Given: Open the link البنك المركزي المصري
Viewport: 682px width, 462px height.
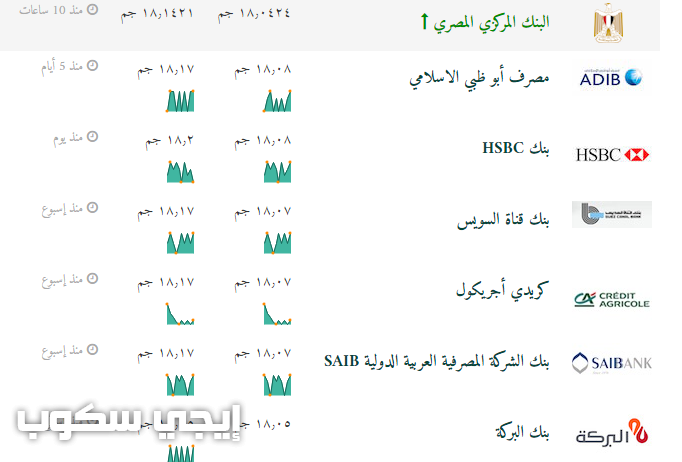Looking at the screenshot, I should 491,22.
